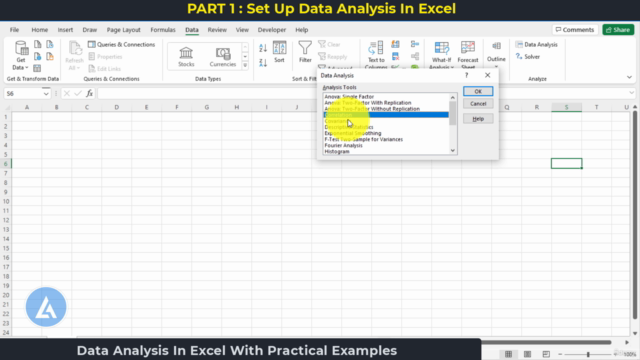
Task: Open the Developer tab
Action: tap(272, 30)
